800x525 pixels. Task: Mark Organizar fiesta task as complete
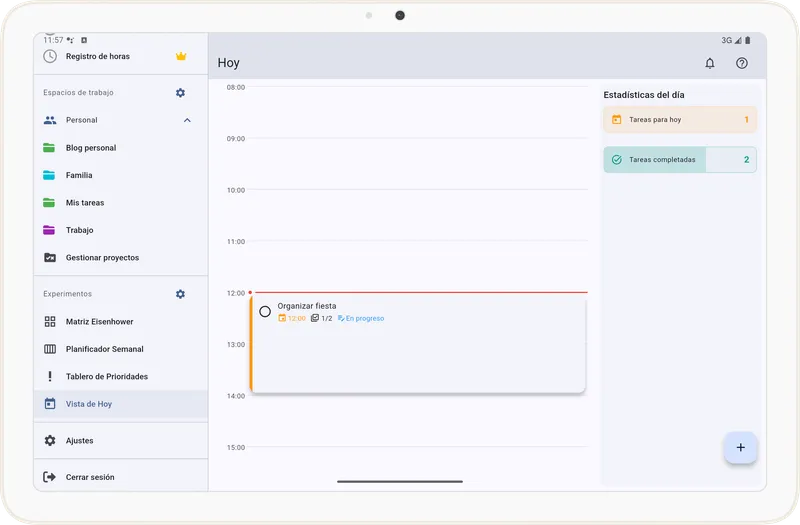[x=265, y=311]
